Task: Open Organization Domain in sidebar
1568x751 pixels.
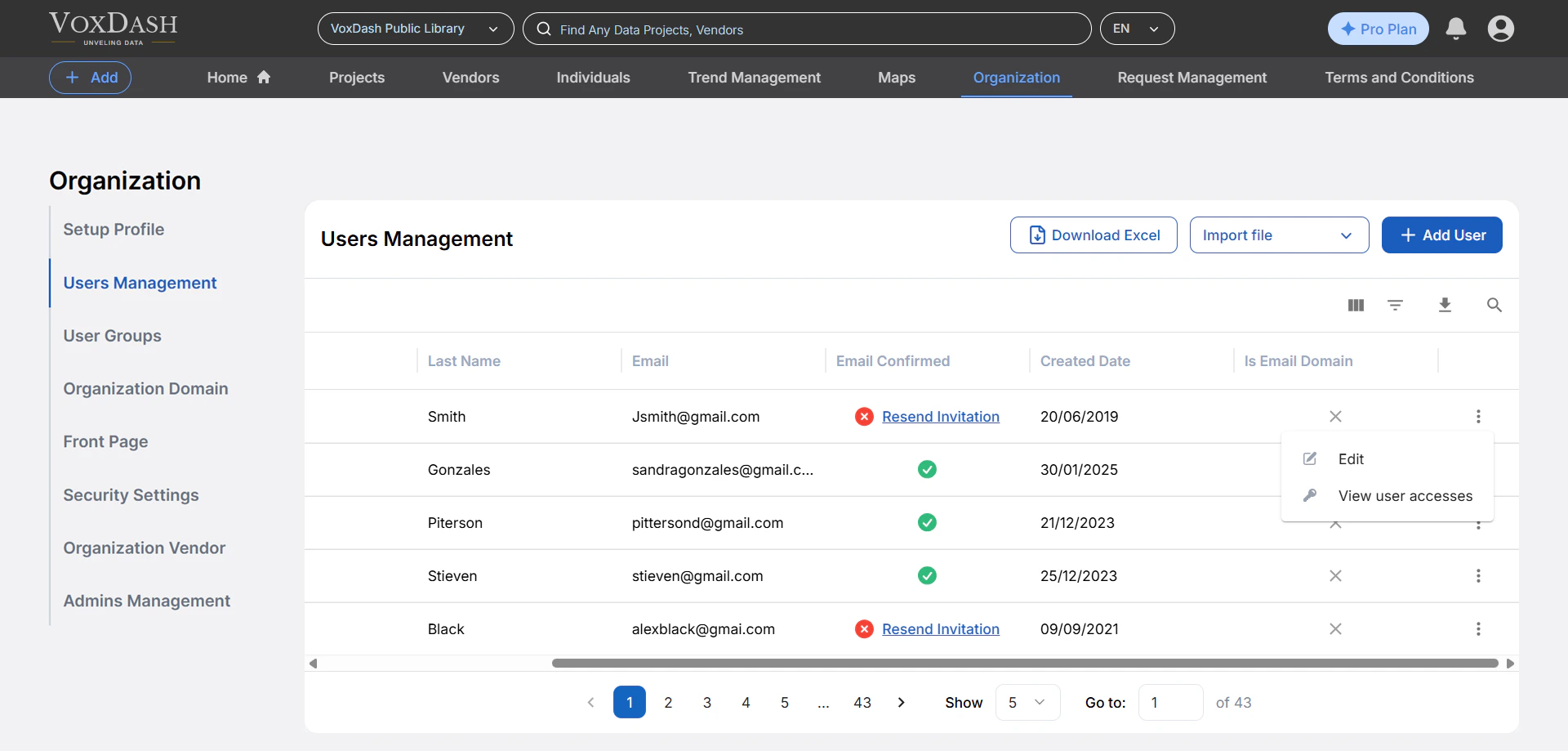Action: click(x=145, y=389)
